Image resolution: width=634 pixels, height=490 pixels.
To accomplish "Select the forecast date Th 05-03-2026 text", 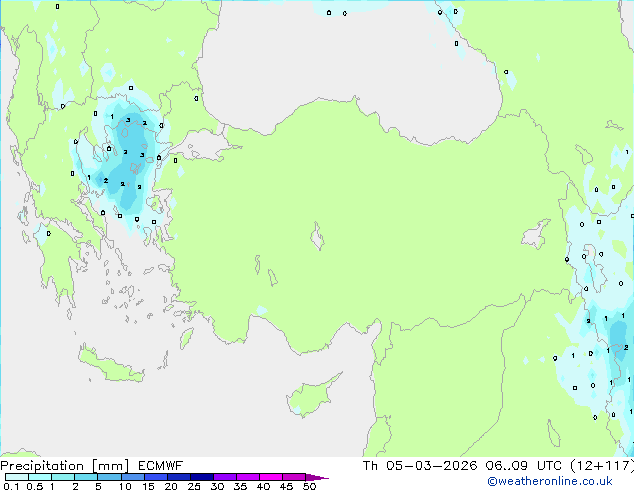I will (x=420, y=466).
